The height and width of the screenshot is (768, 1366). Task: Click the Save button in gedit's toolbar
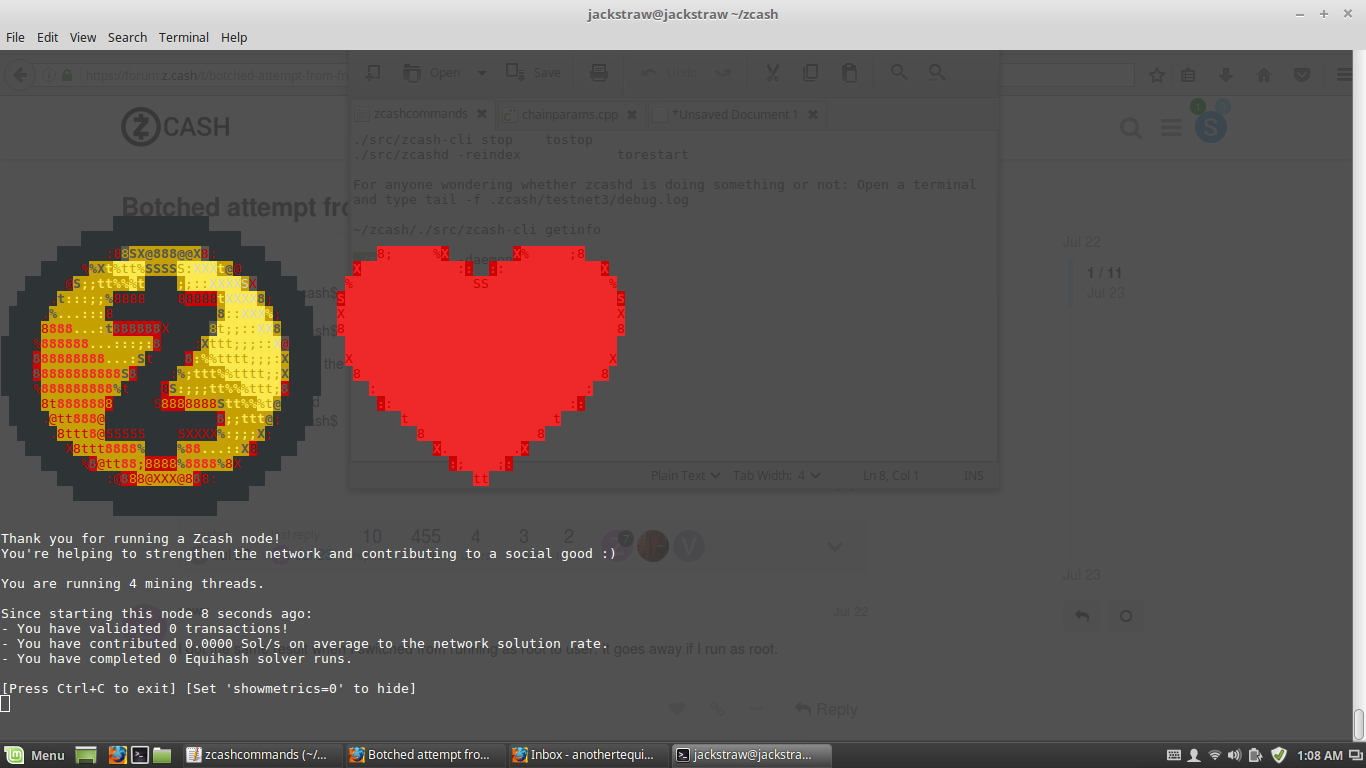pyautogui.click(x=533, y=73)
